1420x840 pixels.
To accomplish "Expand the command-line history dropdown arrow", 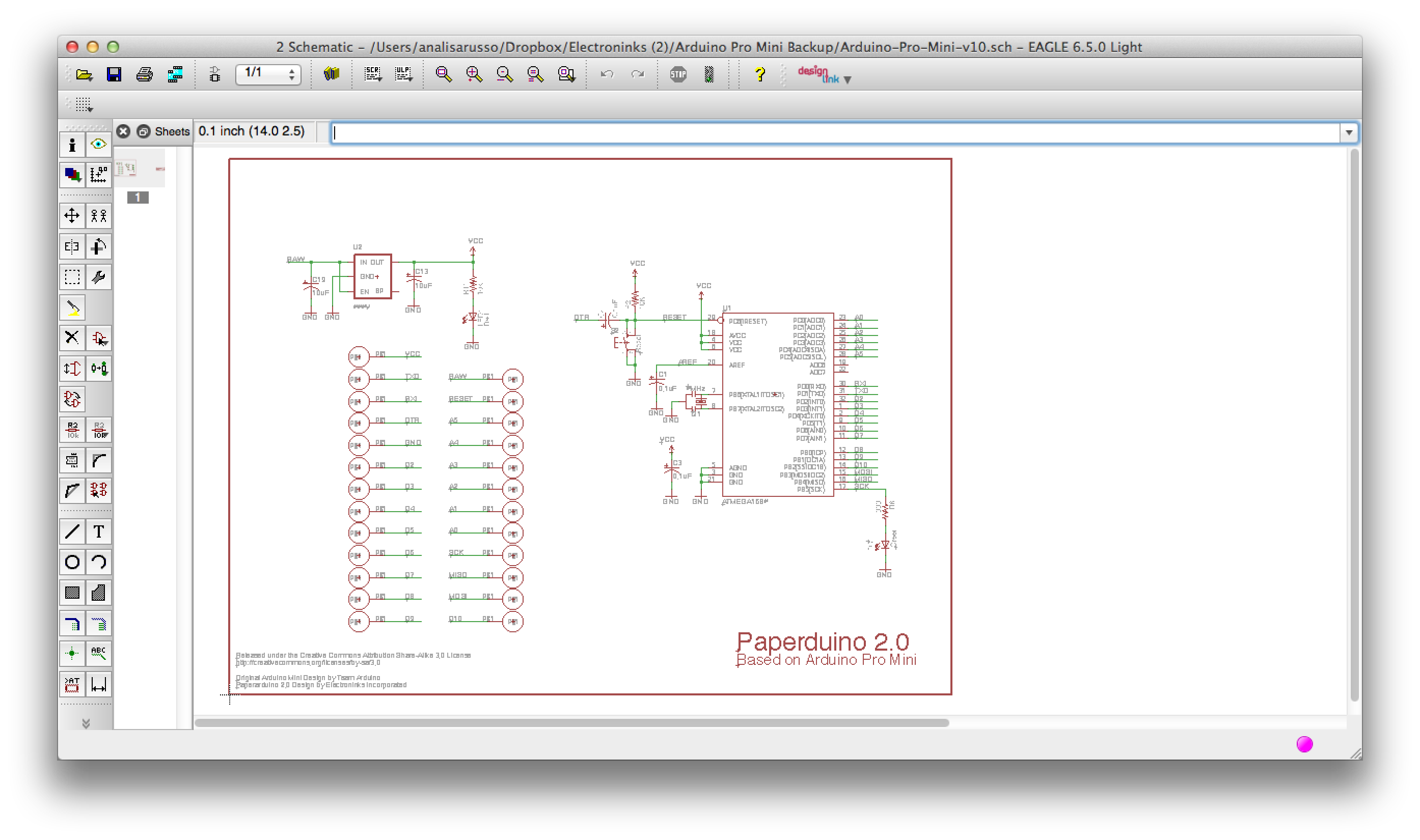I will pyautogui.click(x=1349, y=132).
